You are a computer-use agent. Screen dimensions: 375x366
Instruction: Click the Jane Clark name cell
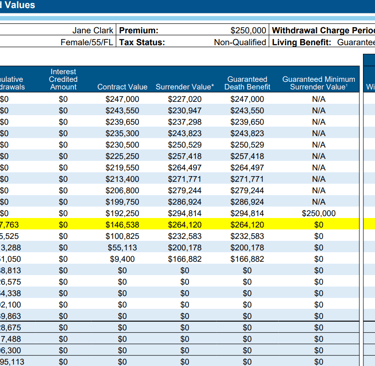click(93, 31)
